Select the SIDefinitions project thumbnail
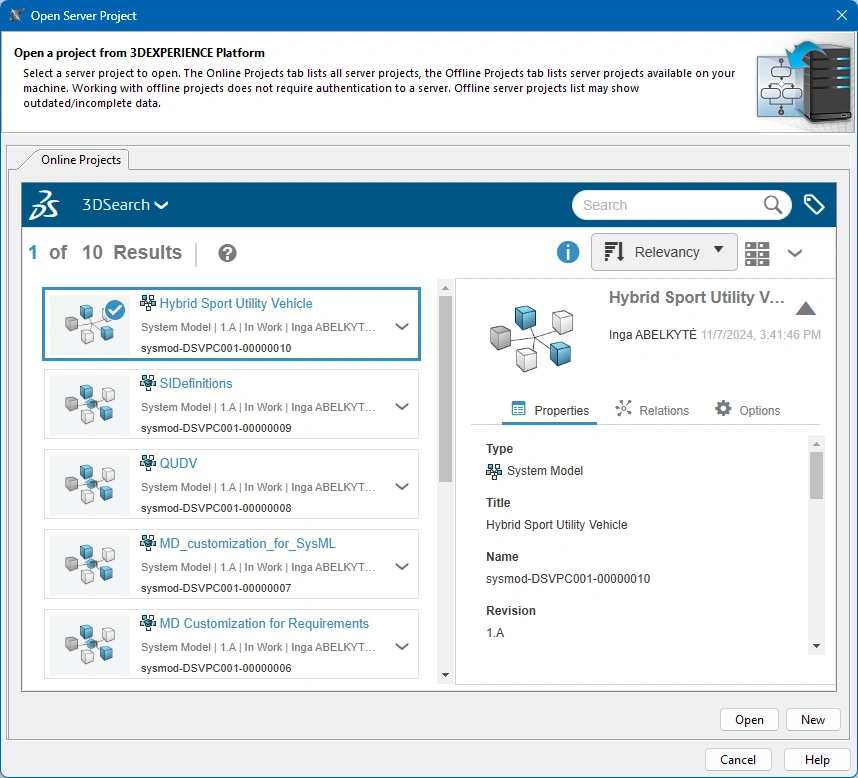The width and height of the screenshot is (858, 778). (x=90, y=404)
